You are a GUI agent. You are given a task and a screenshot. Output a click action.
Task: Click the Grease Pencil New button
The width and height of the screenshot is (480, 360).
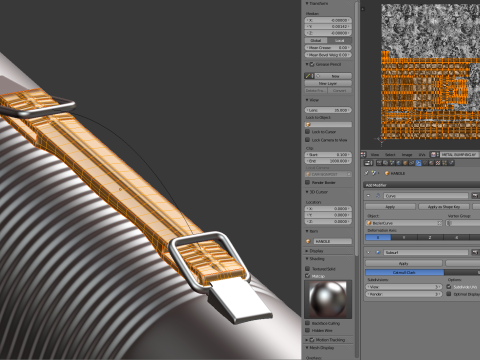334,76
